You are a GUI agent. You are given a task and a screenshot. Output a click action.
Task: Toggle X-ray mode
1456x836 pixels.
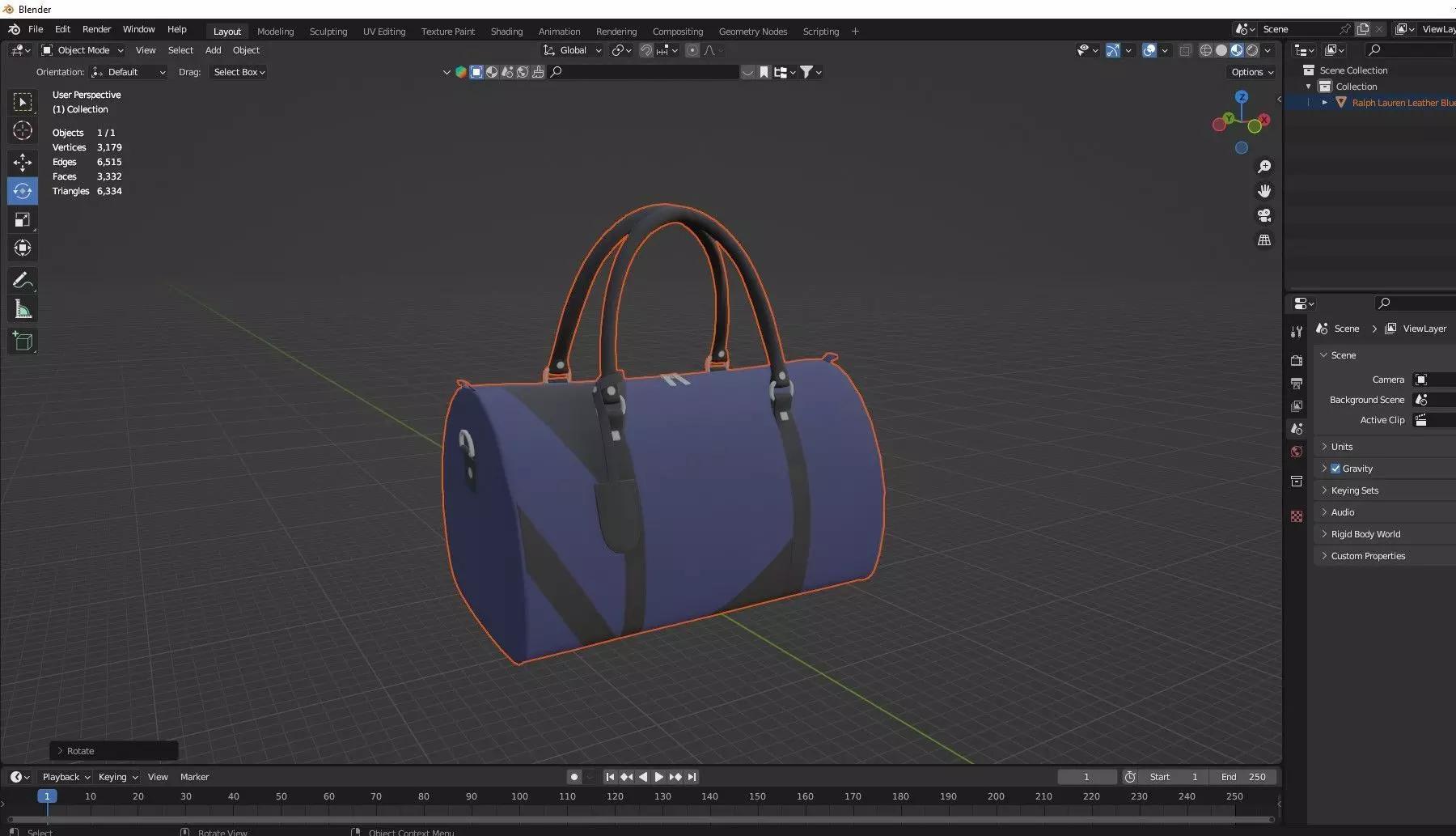pos(1185,50)
